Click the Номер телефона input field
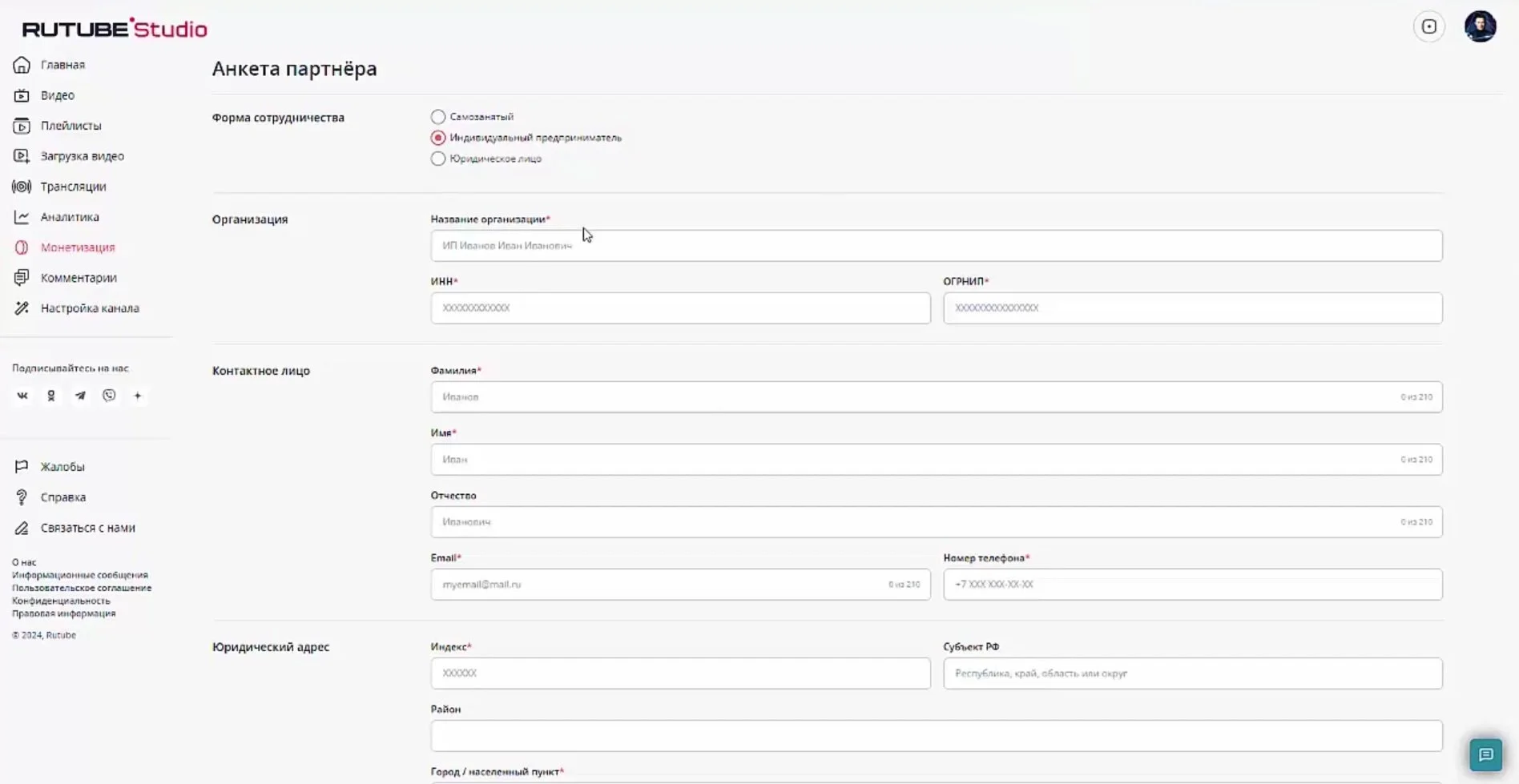 coord(1193,585)
